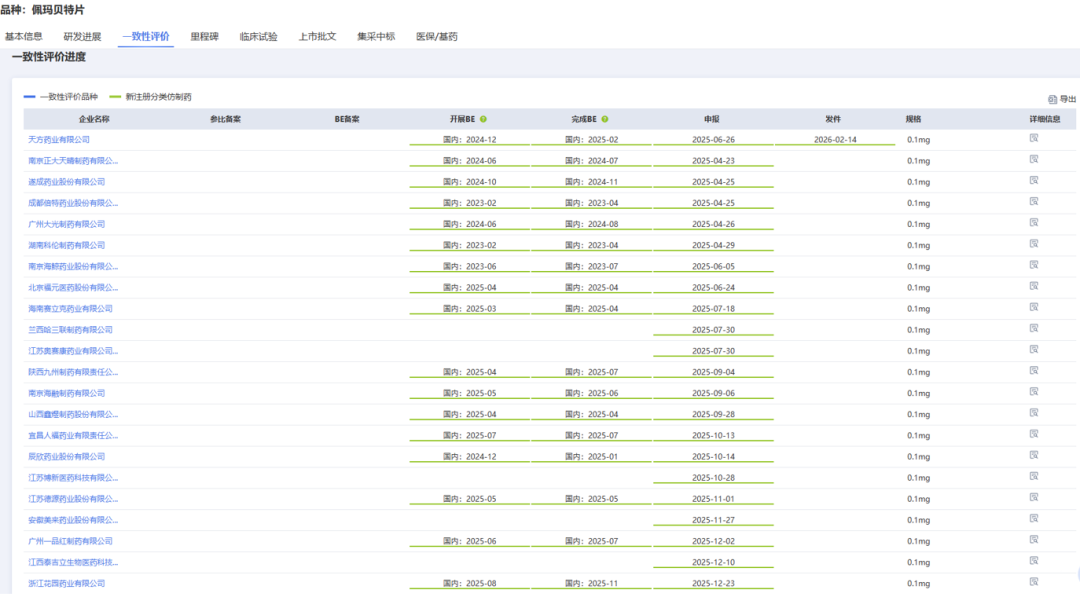Click the 企业名称 column header

[94, 119]
